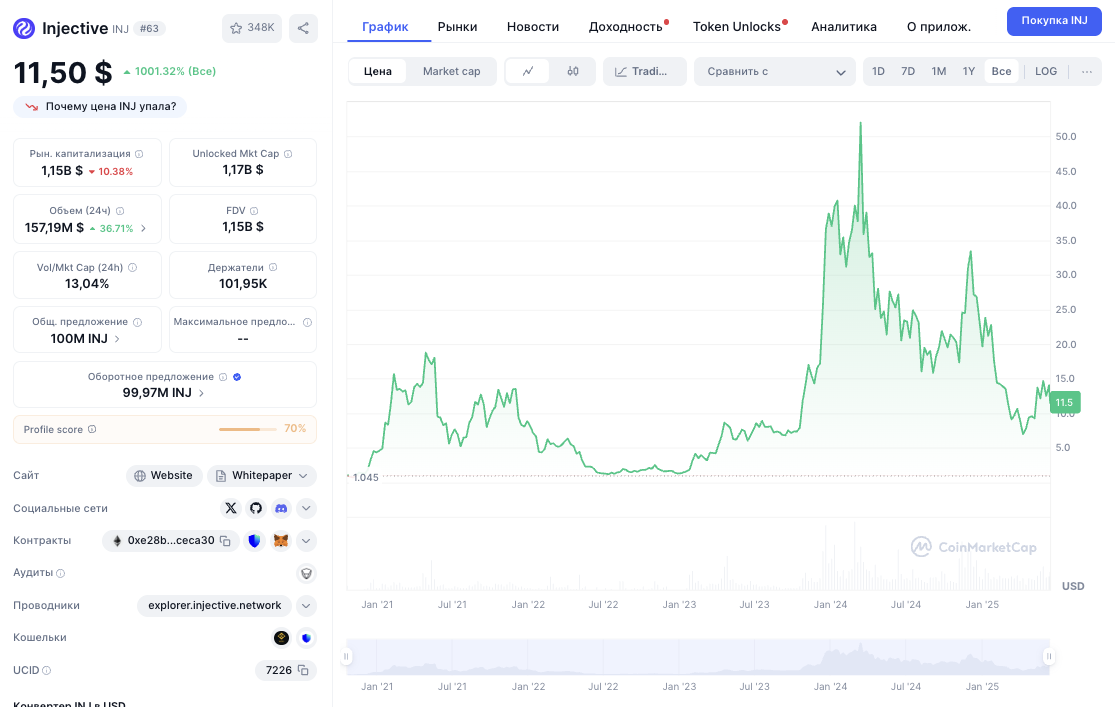This screenshot has height=707, width=1115.
Task: Click info icon next to Объем (24ч)
Action: [120, 211]
